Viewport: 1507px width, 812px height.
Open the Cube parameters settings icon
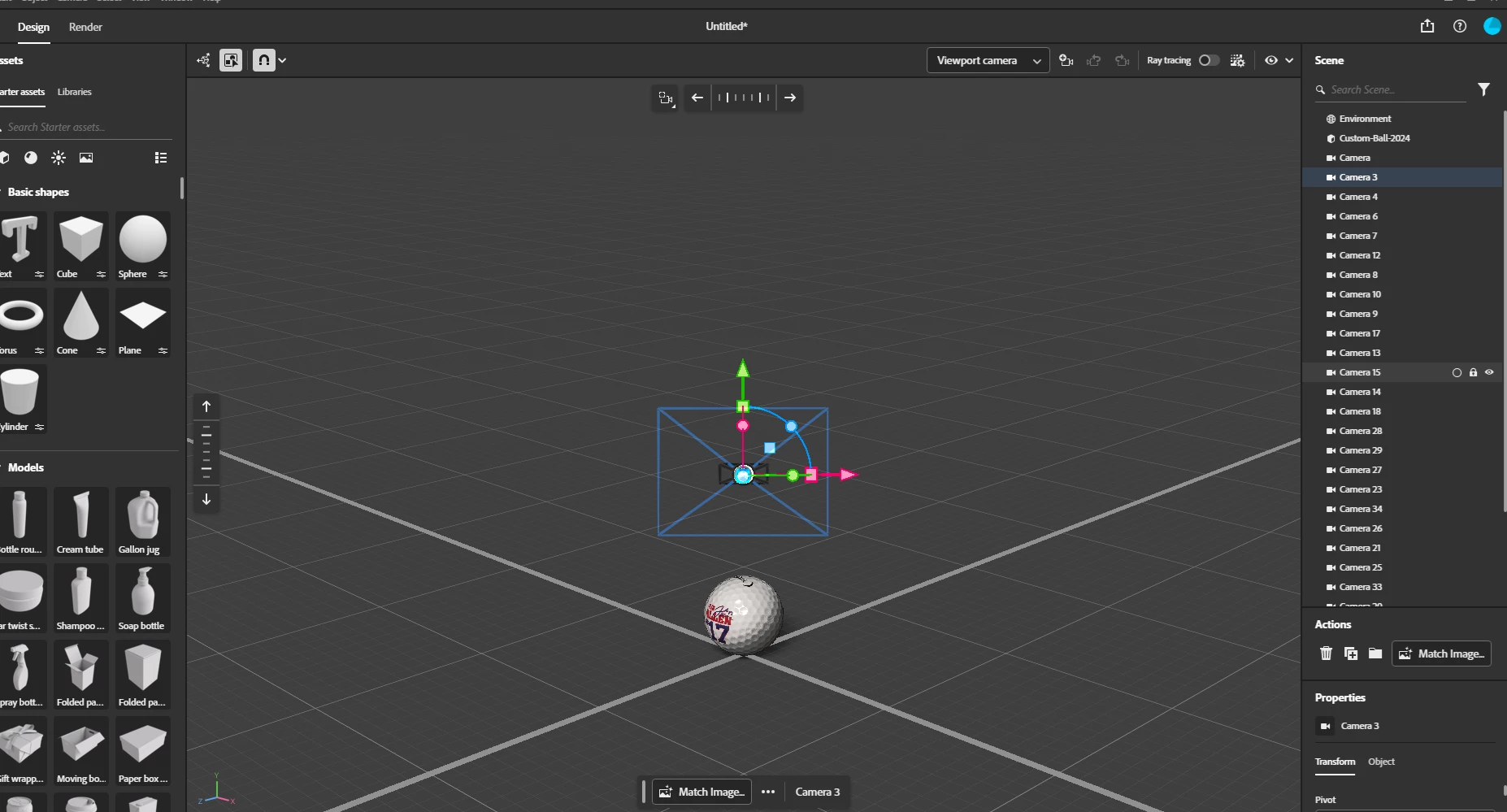pyautogui.click(x=101, y=274)
